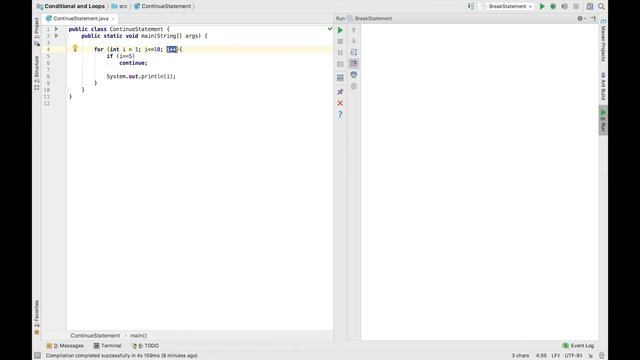Select the ContinueStatement.java editor tab
The image size is (640, 360).
coord(80,18)
